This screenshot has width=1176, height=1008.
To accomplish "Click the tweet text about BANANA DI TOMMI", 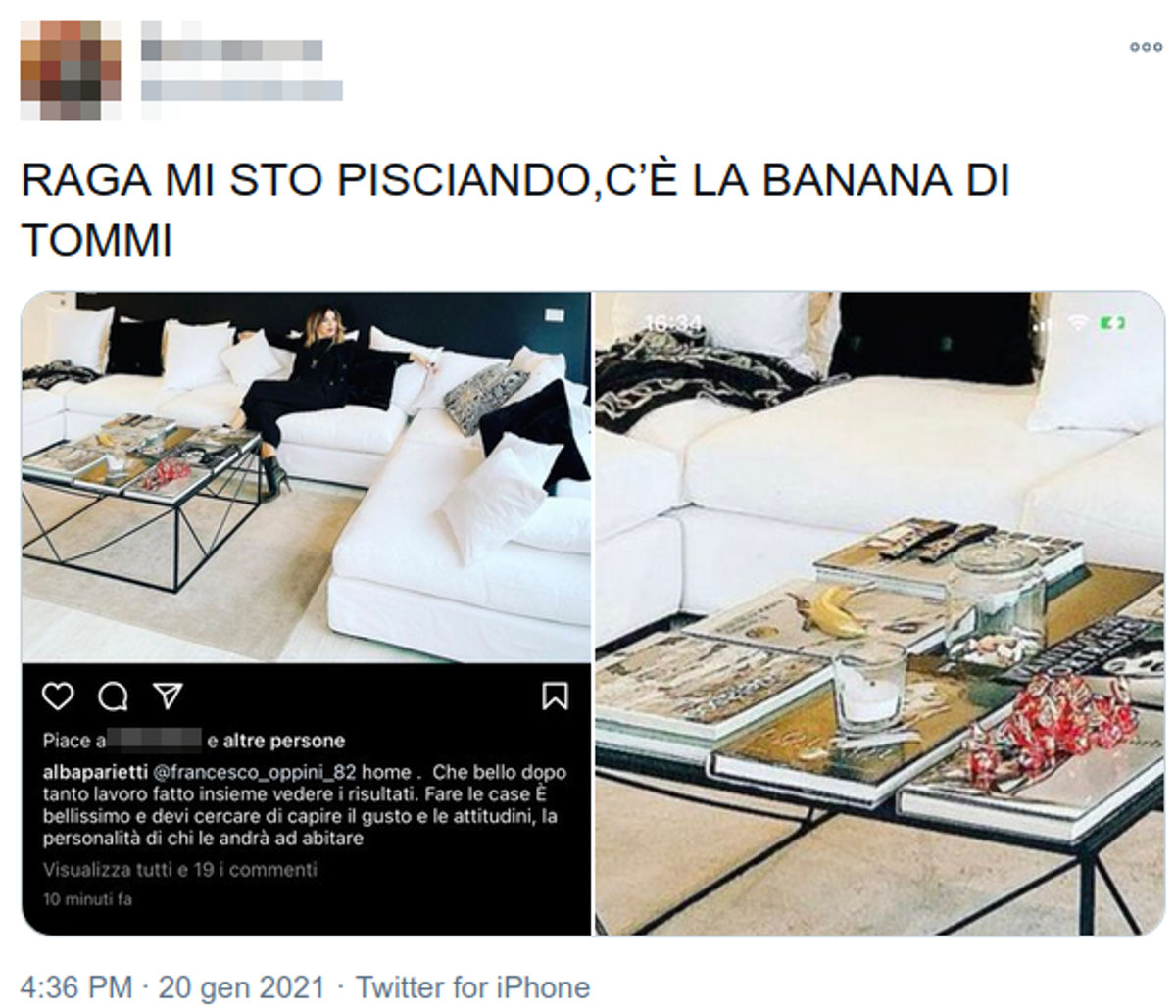I will point(514,210).
